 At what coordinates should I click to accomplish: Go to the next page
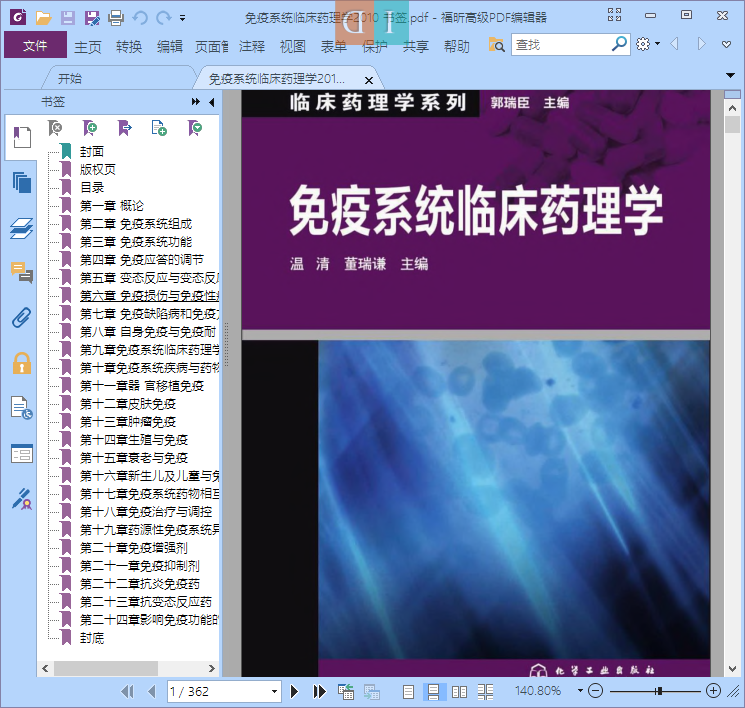point(294,691)
